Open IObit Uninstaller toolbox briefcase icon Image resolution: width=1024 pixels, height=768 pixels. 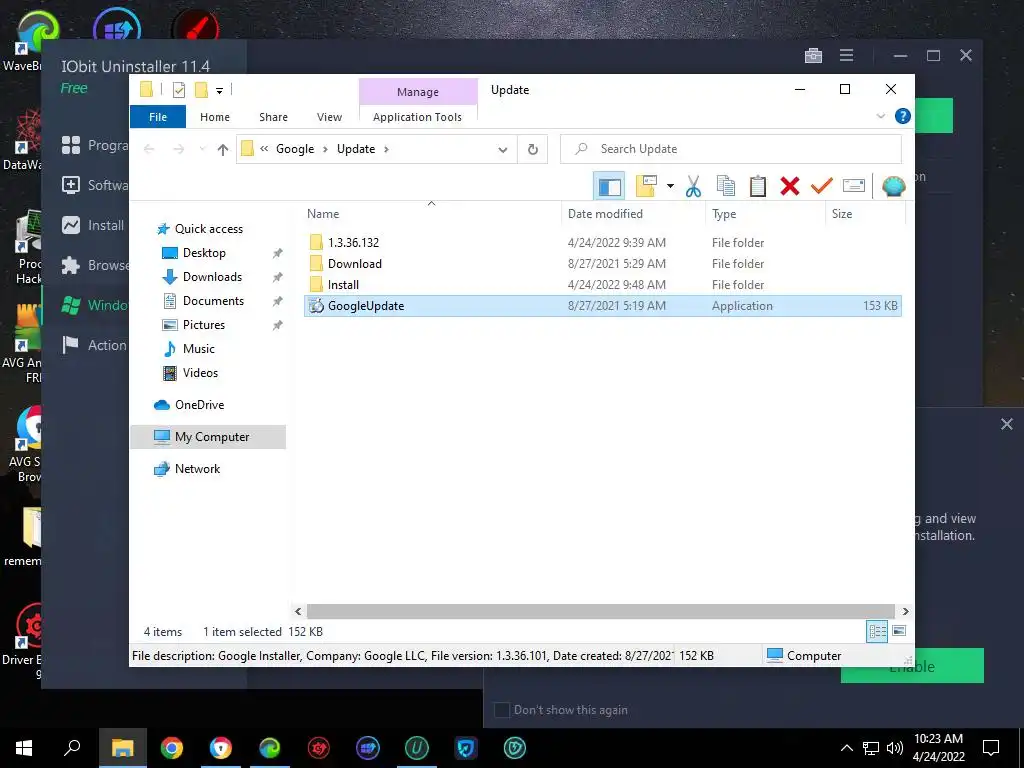click(x=814, y=56)
